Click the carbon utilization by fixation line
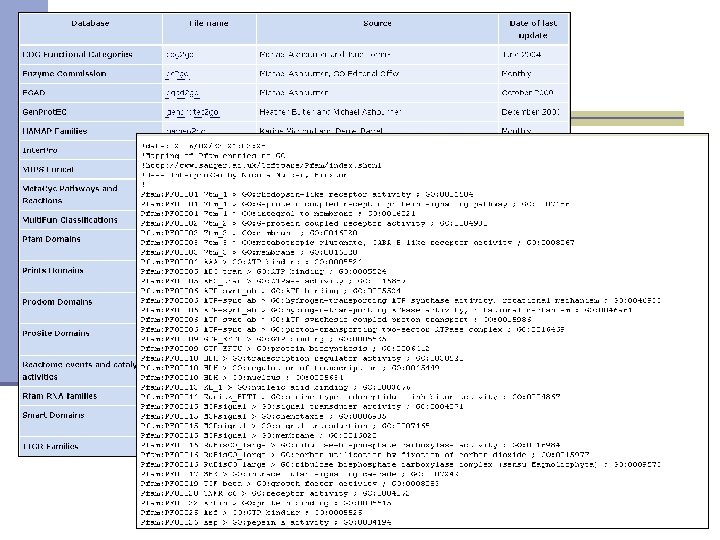The image size is (720, 540). [365, 455]
